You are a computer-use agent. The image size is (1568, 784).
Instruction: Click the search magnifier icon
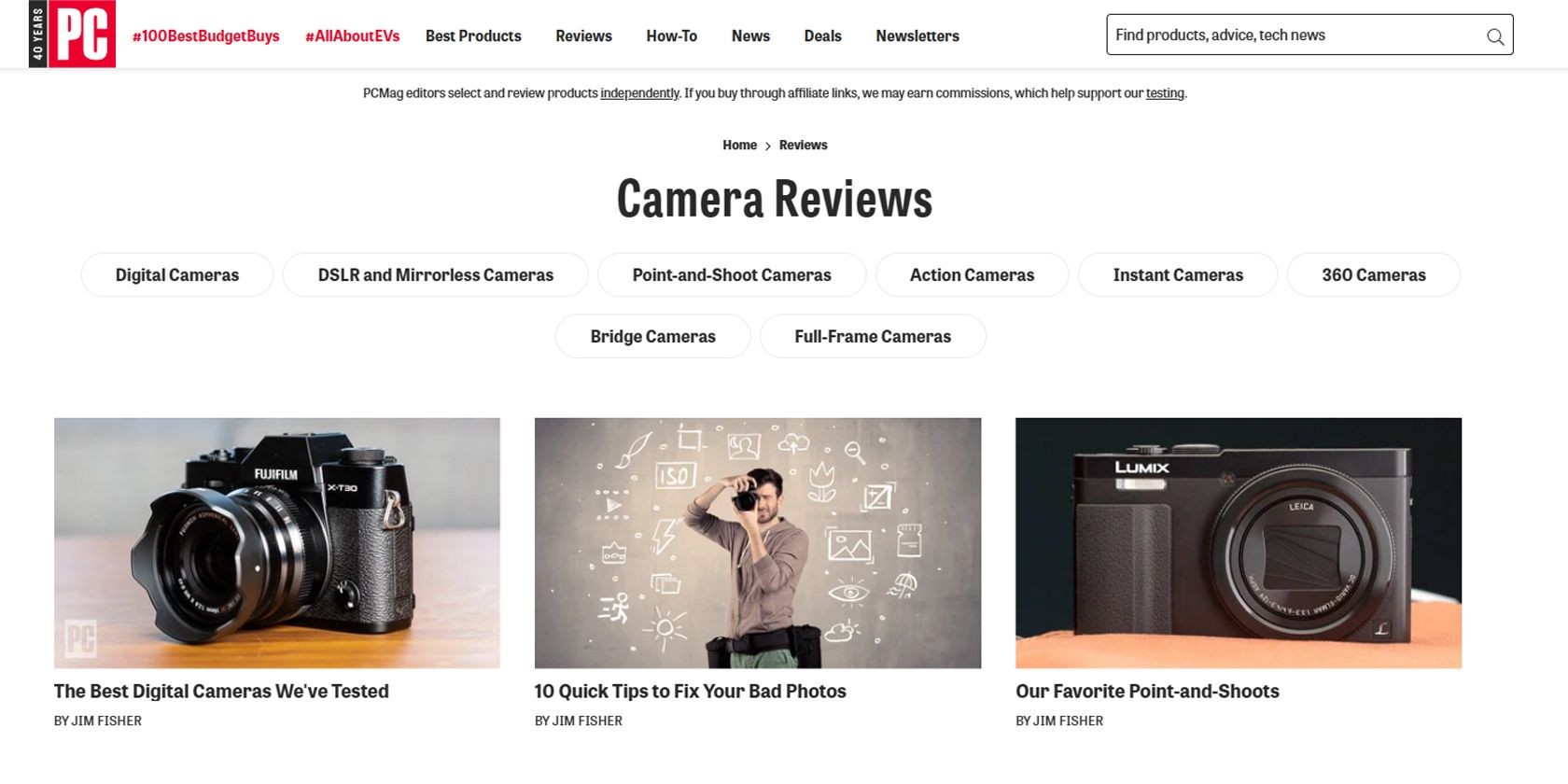click(1495, 36)
